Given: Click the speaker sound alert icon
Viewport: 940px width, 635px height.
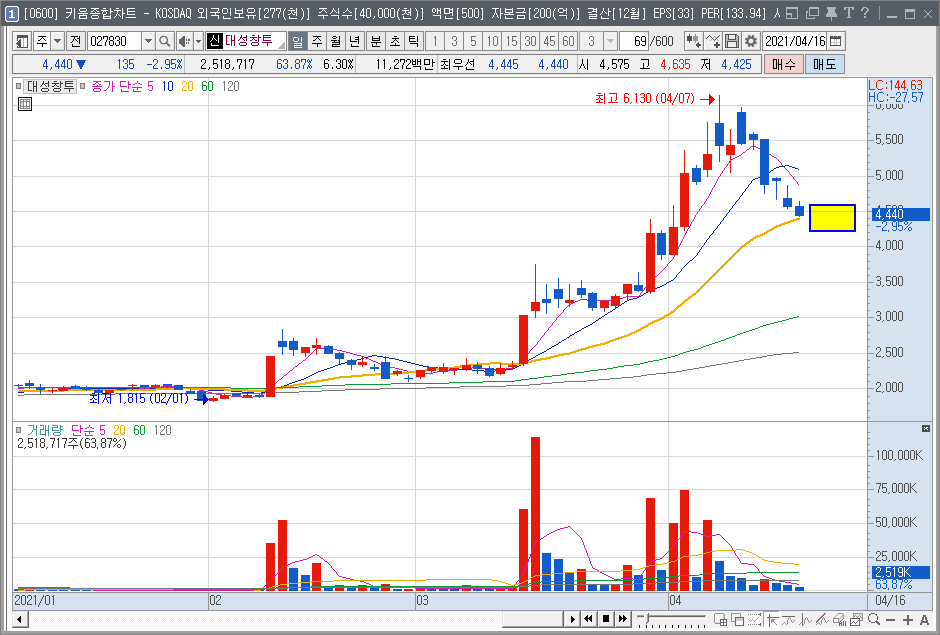Looking at the screenshot, I should tap(183, 41).
